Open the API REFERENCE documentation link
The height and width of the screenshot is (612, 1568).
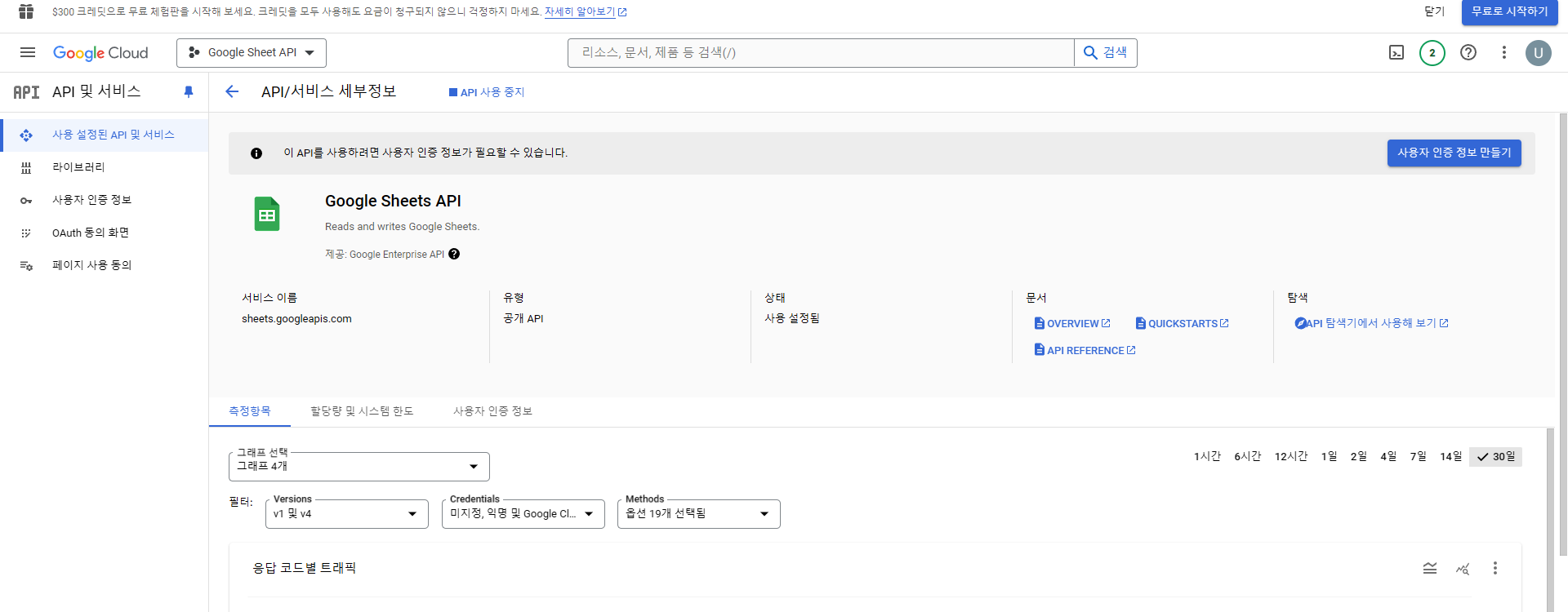coord(1085,351)
